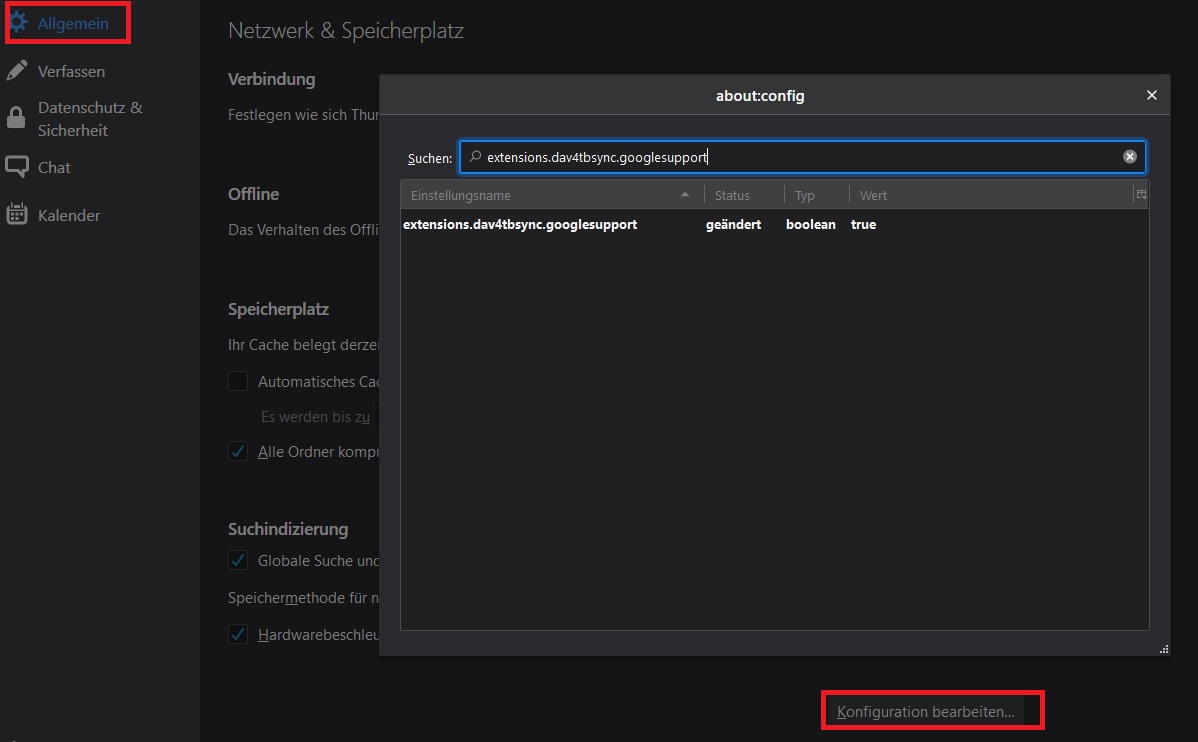The width and height of the screenshot is (1198, 742).
Task: Click the magnifier icon in search field
Action: (475, 157)
